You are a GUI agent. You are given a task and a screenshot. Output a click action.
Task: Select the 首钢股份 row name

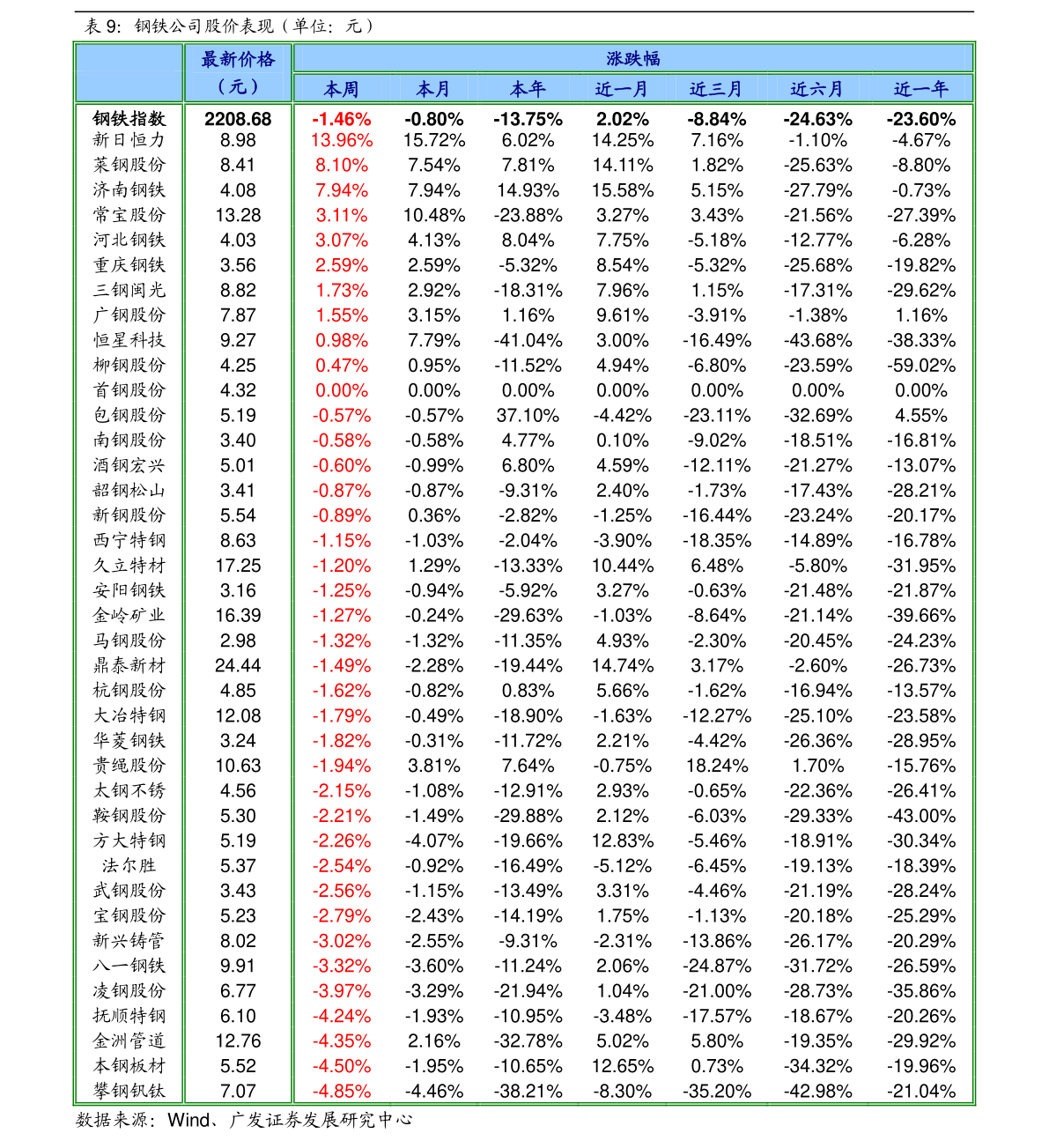pos(129,389)
